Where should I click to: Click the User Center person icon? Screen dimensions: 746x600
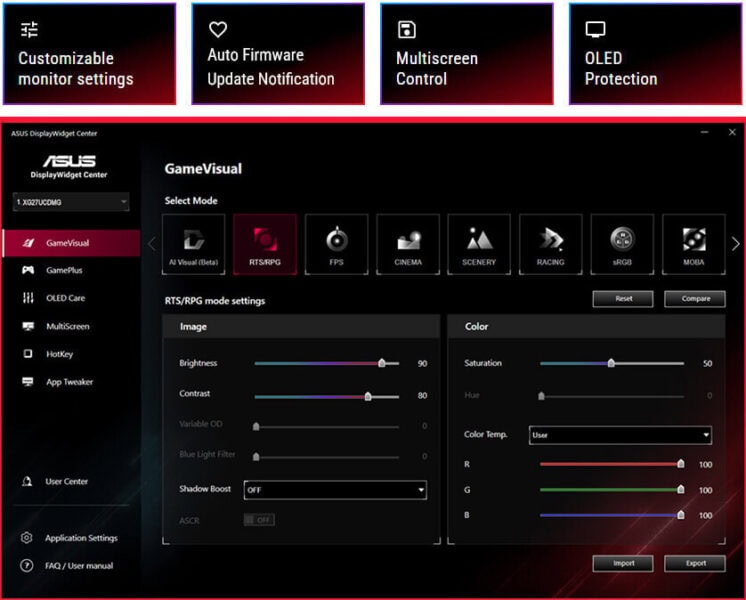tap(27, 481)
